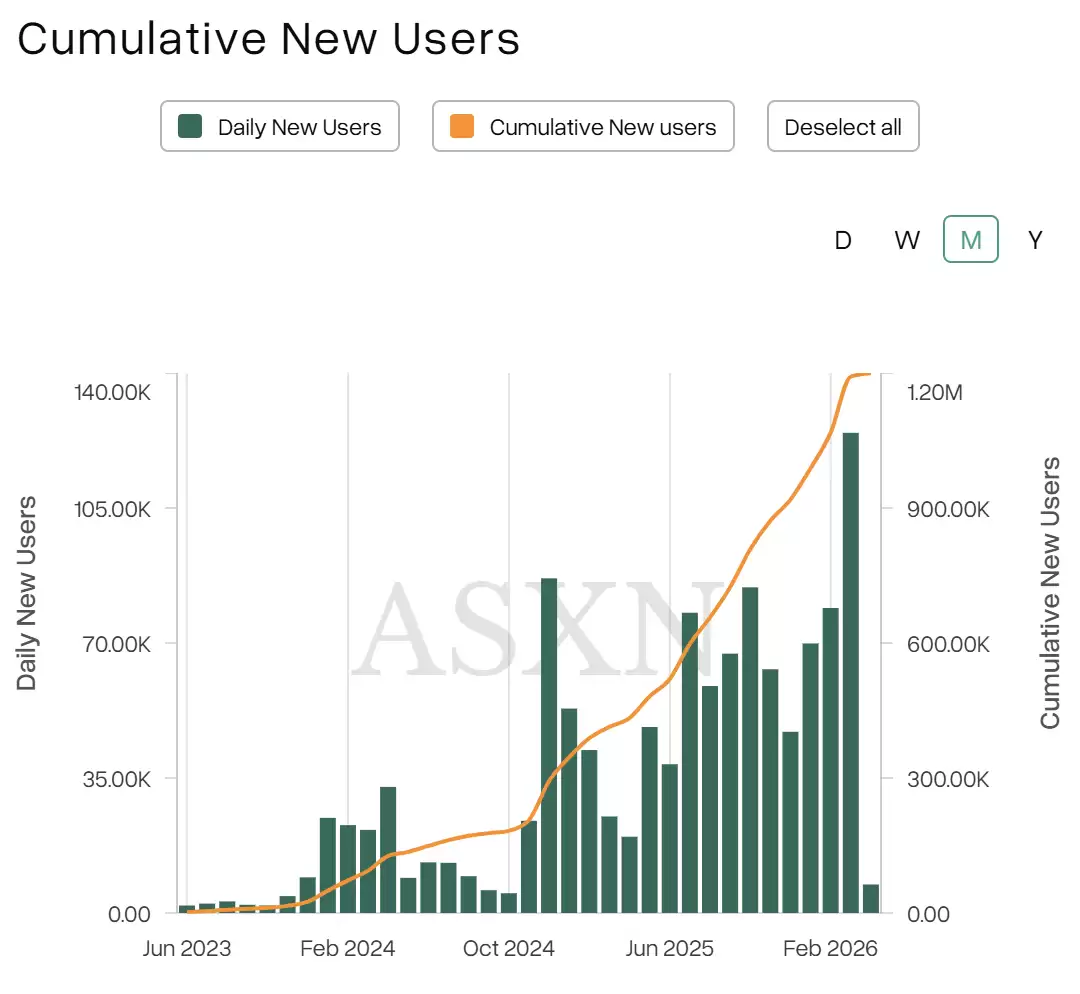This screenshot has height=994, width=1080.
Task: Click the orange Cumulative swatch
Action: (x=461, y=126)
